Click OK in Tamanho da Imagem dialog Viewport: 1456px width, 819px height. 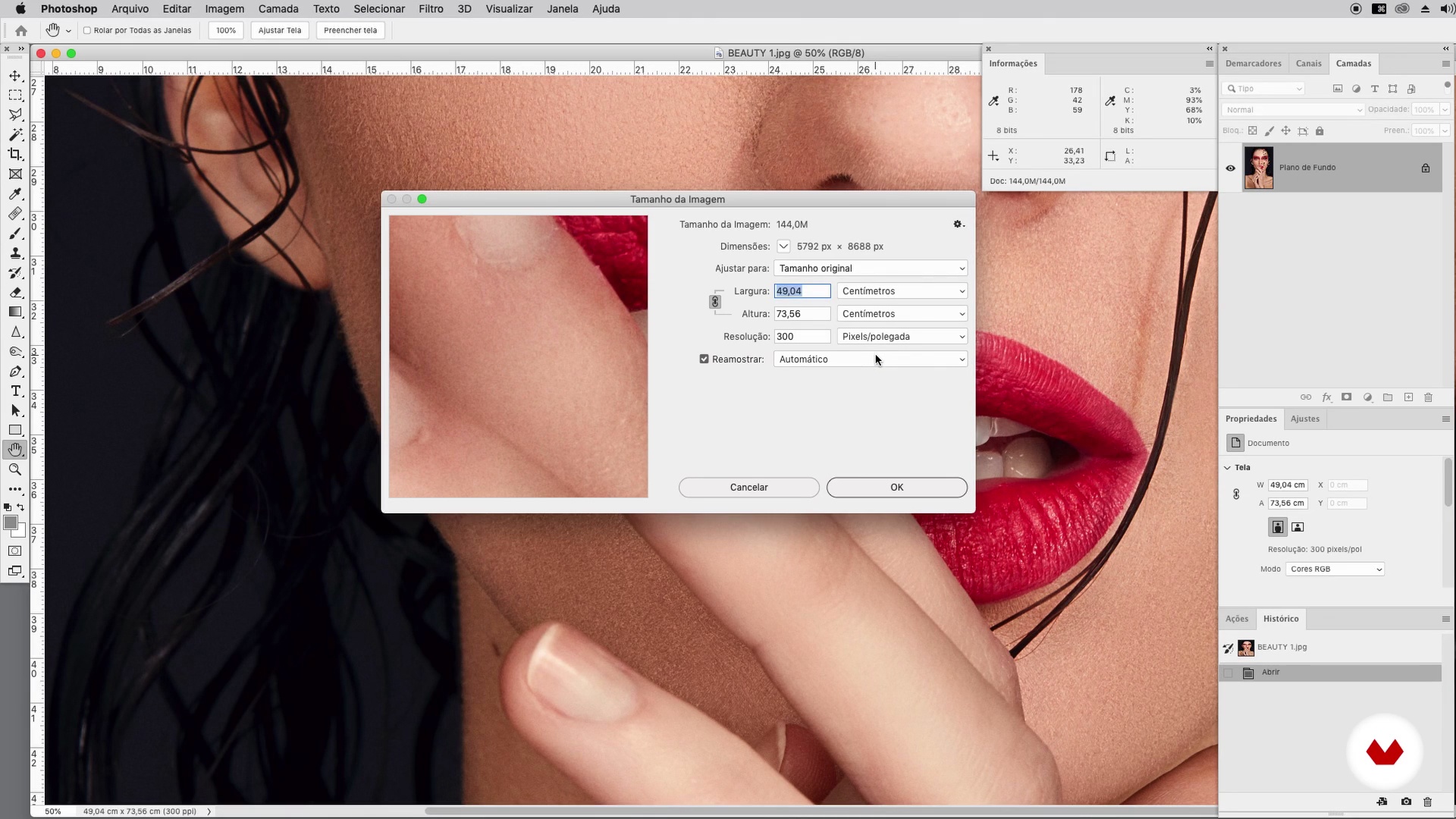pos(897,488)
